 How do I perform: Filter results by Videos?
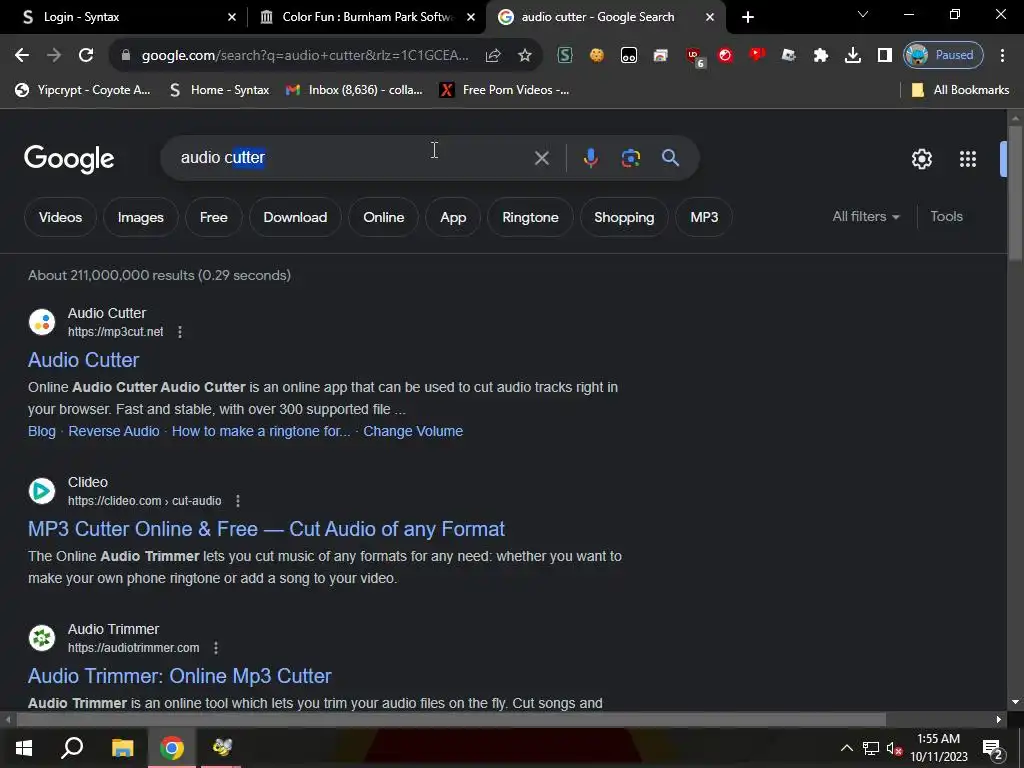click(x=60, y=217)
